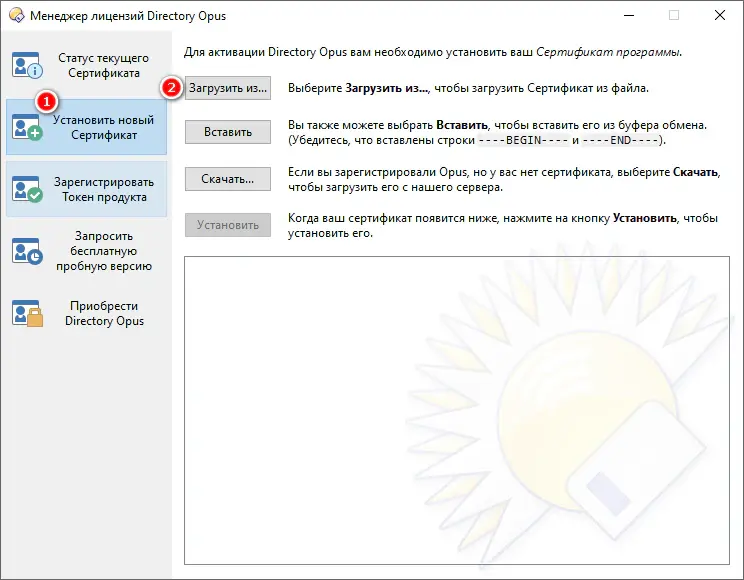Click the register product token icon

point(27,189)
